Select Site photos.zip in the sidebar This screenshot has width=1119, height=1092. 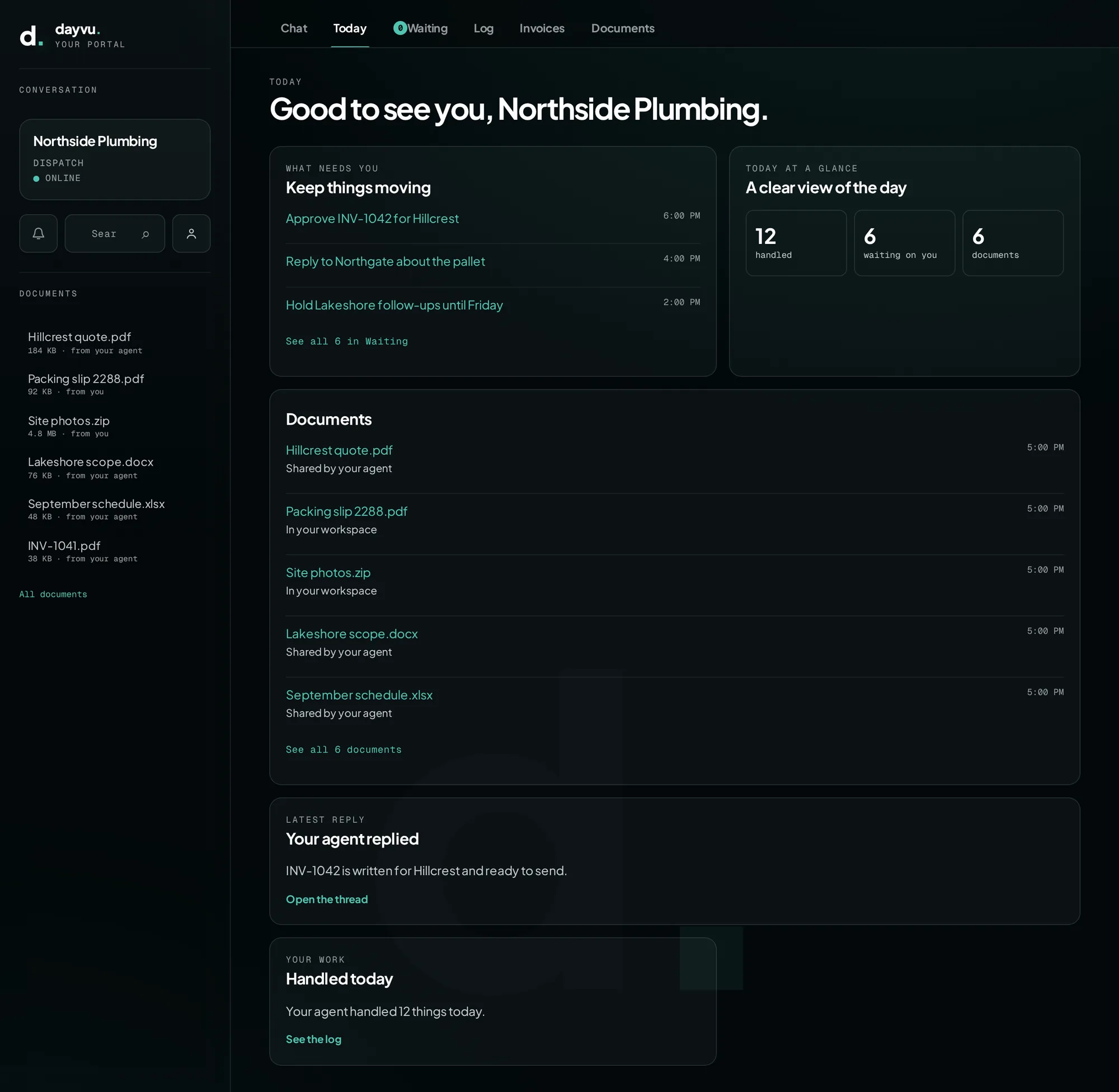[x=115, y=426]
